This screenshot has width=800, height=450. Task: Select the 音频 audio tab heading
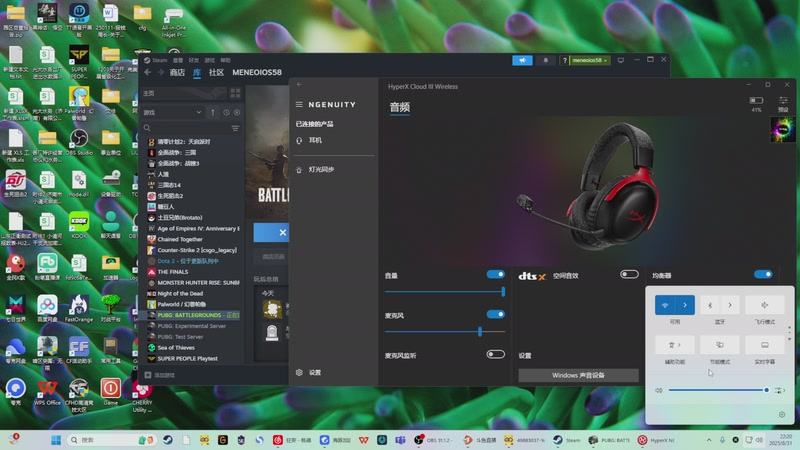[399, 107]
